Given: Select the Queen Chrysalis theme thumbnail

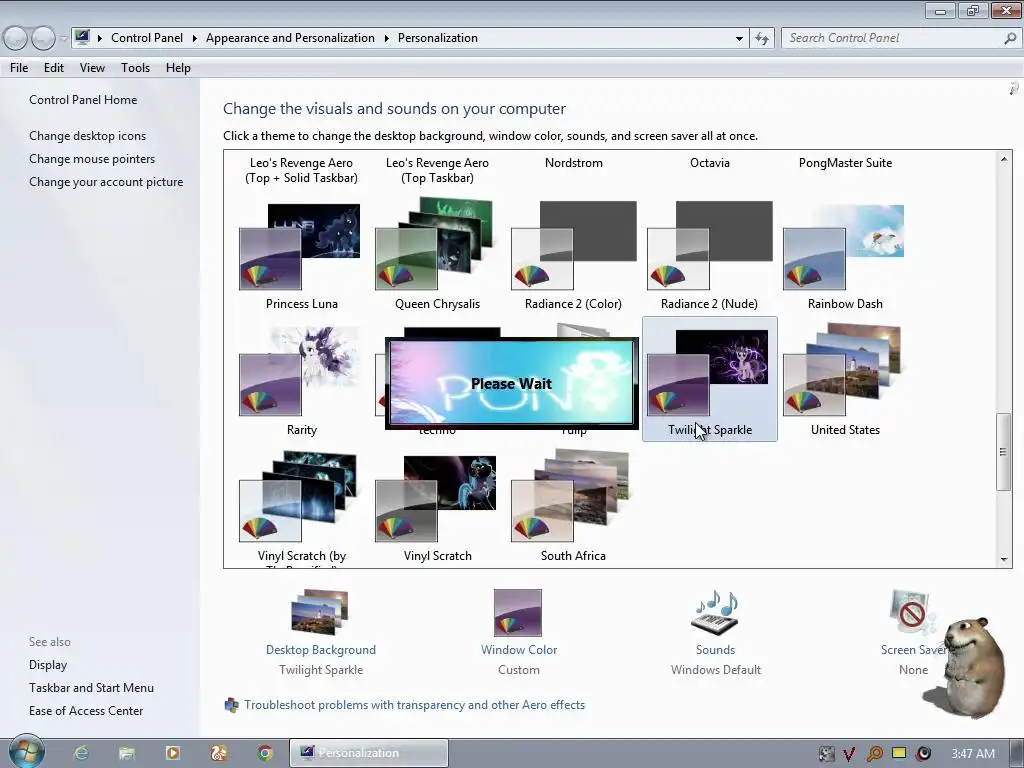Looking at the screenshot, I should click(435, 244).
